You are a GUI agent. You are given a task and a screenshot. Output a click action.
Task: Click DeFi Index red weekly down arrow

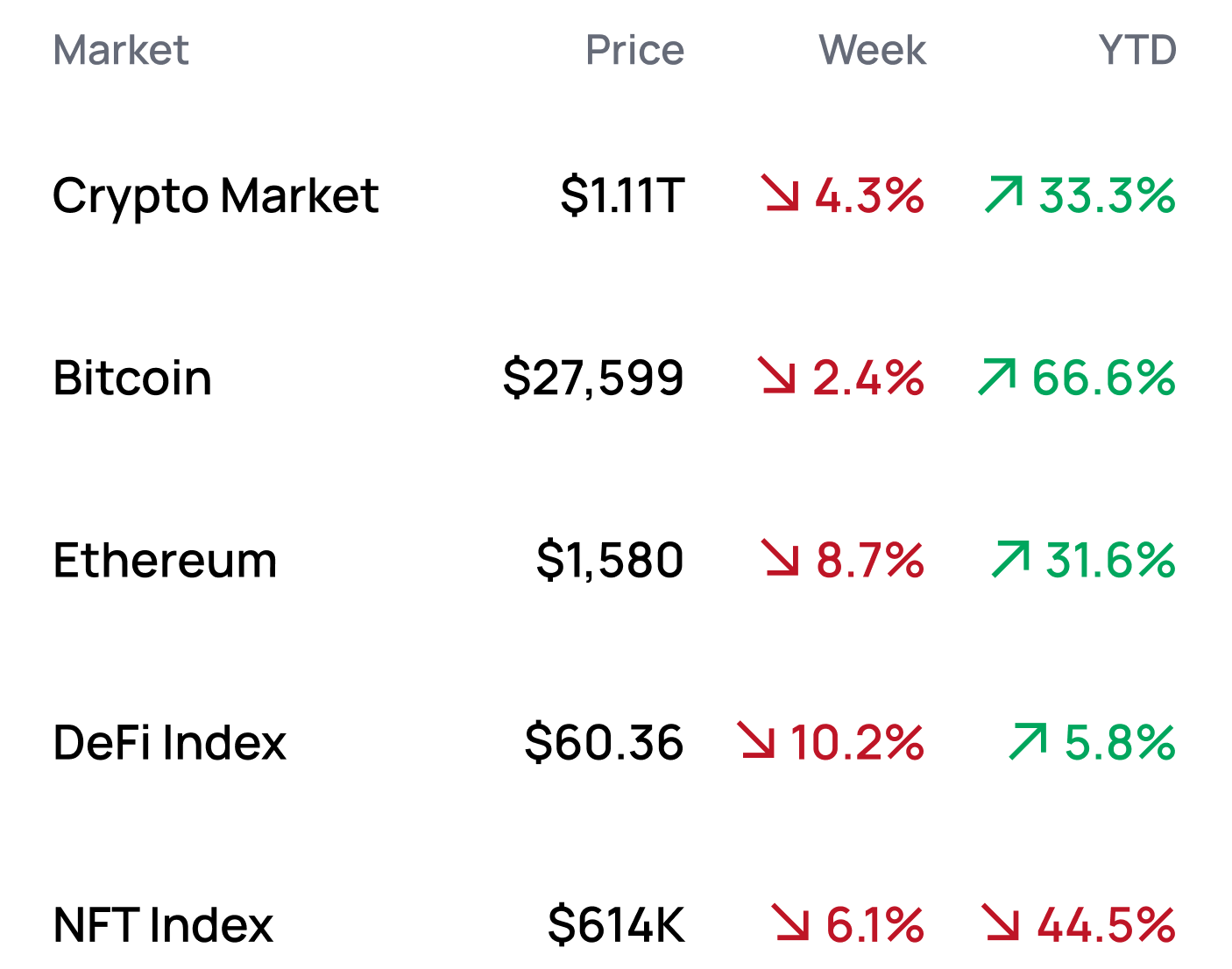[x=756, y=740]
